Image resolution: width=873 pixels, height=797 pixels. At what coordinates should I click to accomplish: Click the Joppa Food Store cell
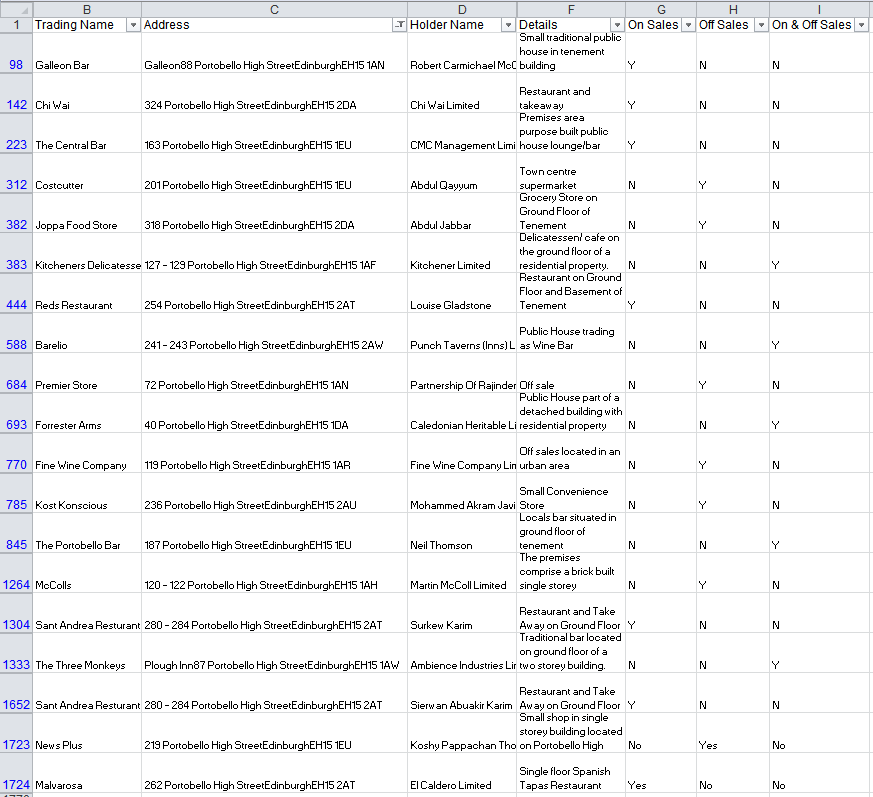tap(87, 213)
